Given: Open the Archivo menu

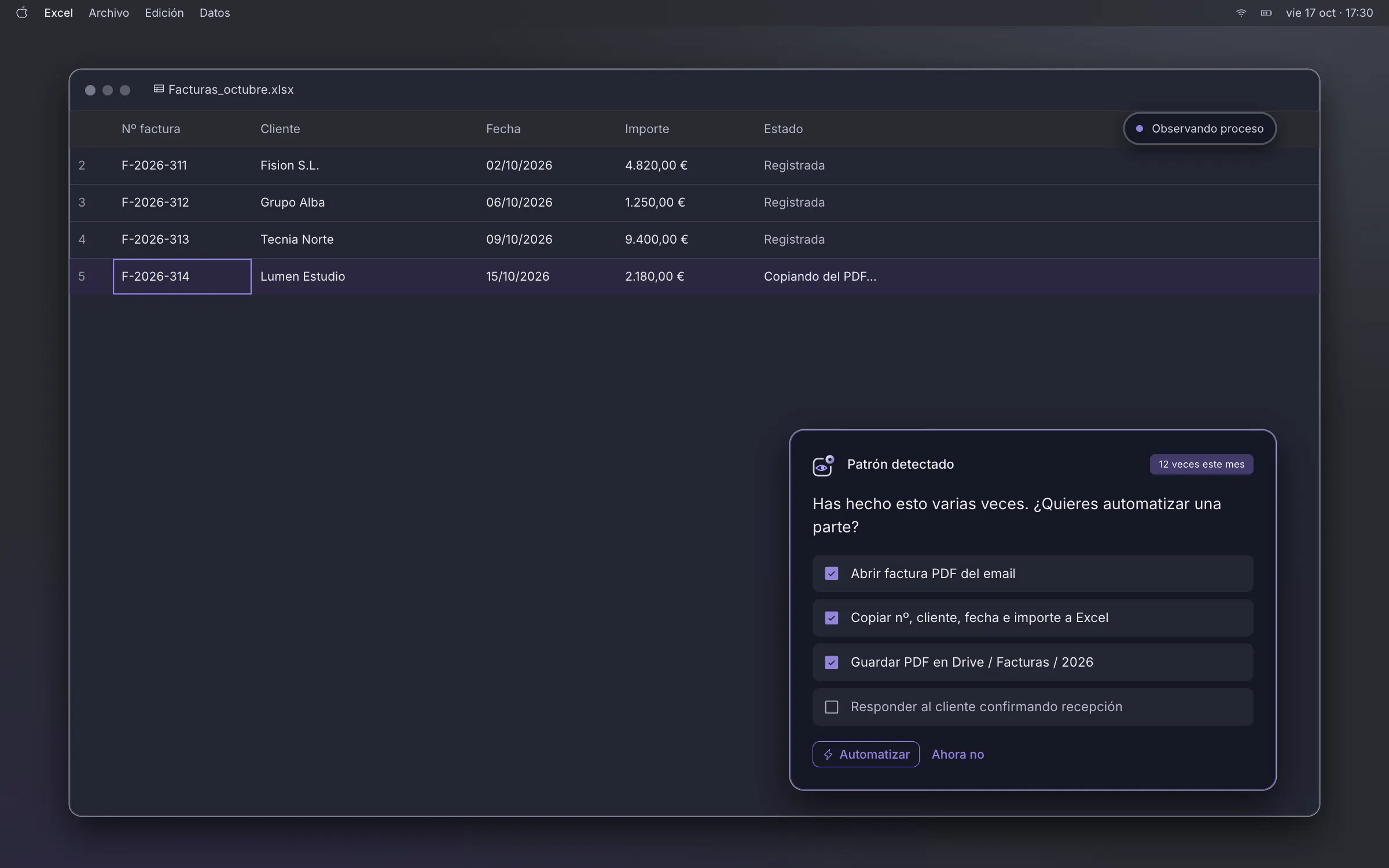Looking at the screenshot, I should coord(109,13).
